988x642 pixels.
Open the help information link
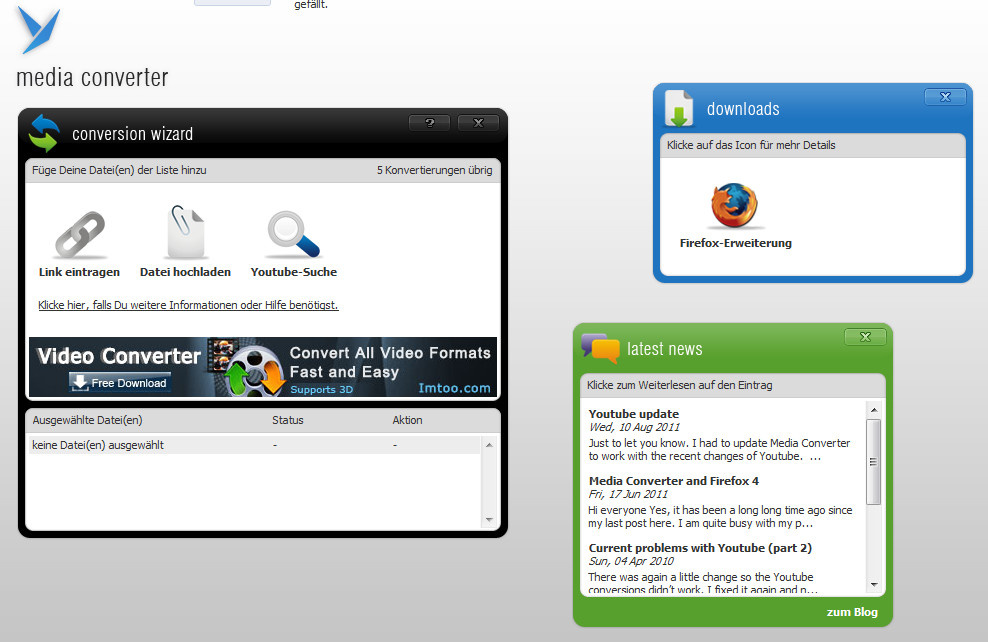[x=188, y=305]
